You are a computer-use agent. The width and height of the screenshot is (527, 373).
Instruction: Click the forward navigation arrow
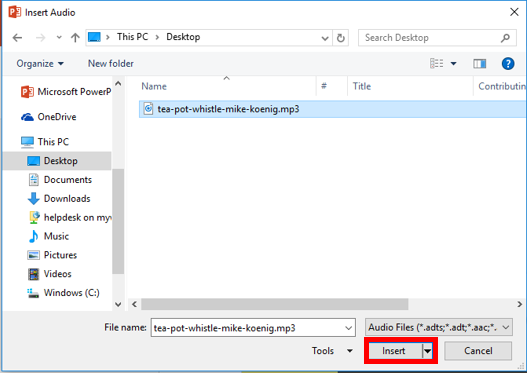click(40, 38)
